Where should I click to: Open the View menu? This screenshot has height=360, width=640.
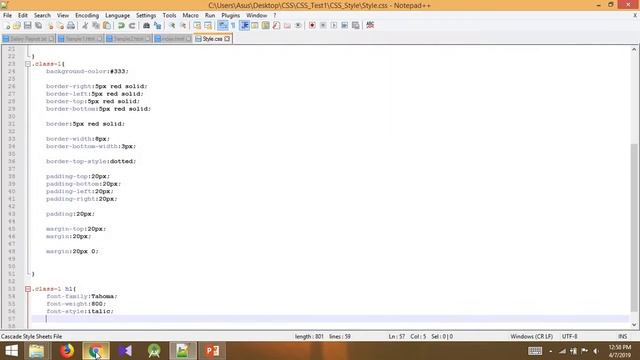click(x=62, y=15)
